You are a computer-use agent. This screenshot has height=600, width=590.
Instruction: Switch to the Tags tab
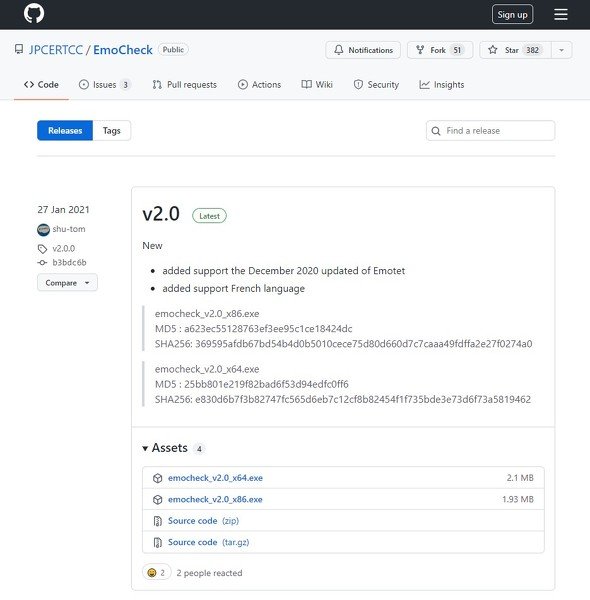click(111, 131)
